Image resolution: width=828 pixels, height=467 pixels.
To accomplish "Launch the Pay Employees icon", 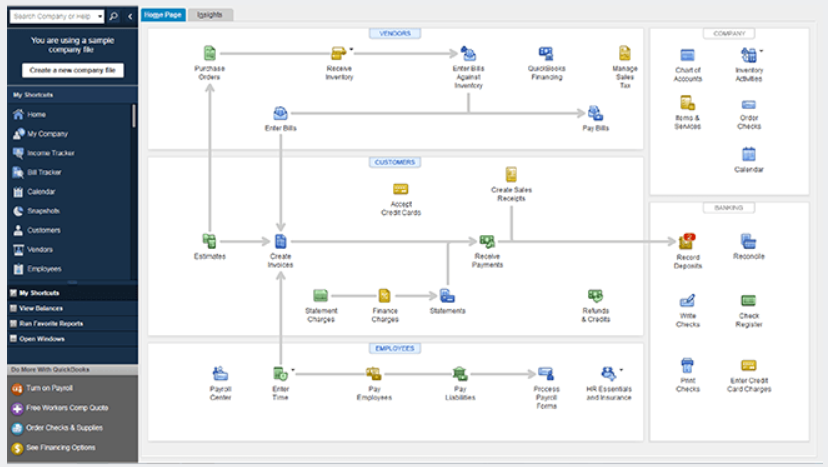I will click(x=373, y=374).
